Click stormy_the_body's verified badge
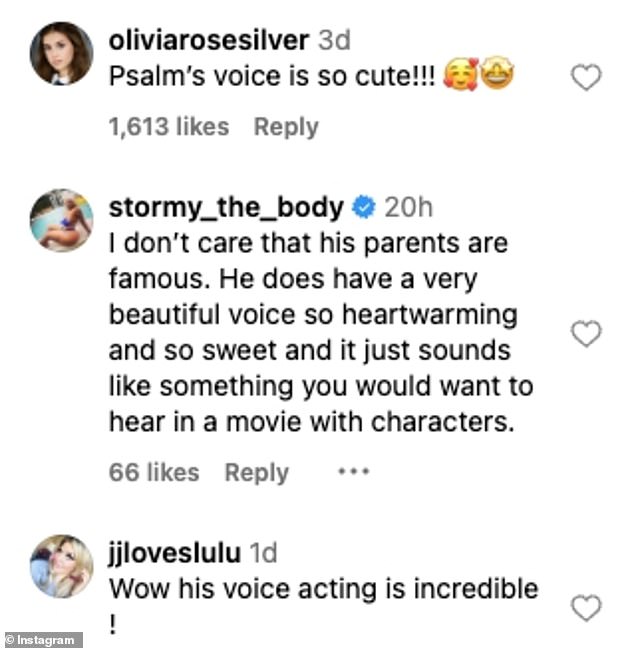Screen dimensions: 634x648 tap(364, 208)
